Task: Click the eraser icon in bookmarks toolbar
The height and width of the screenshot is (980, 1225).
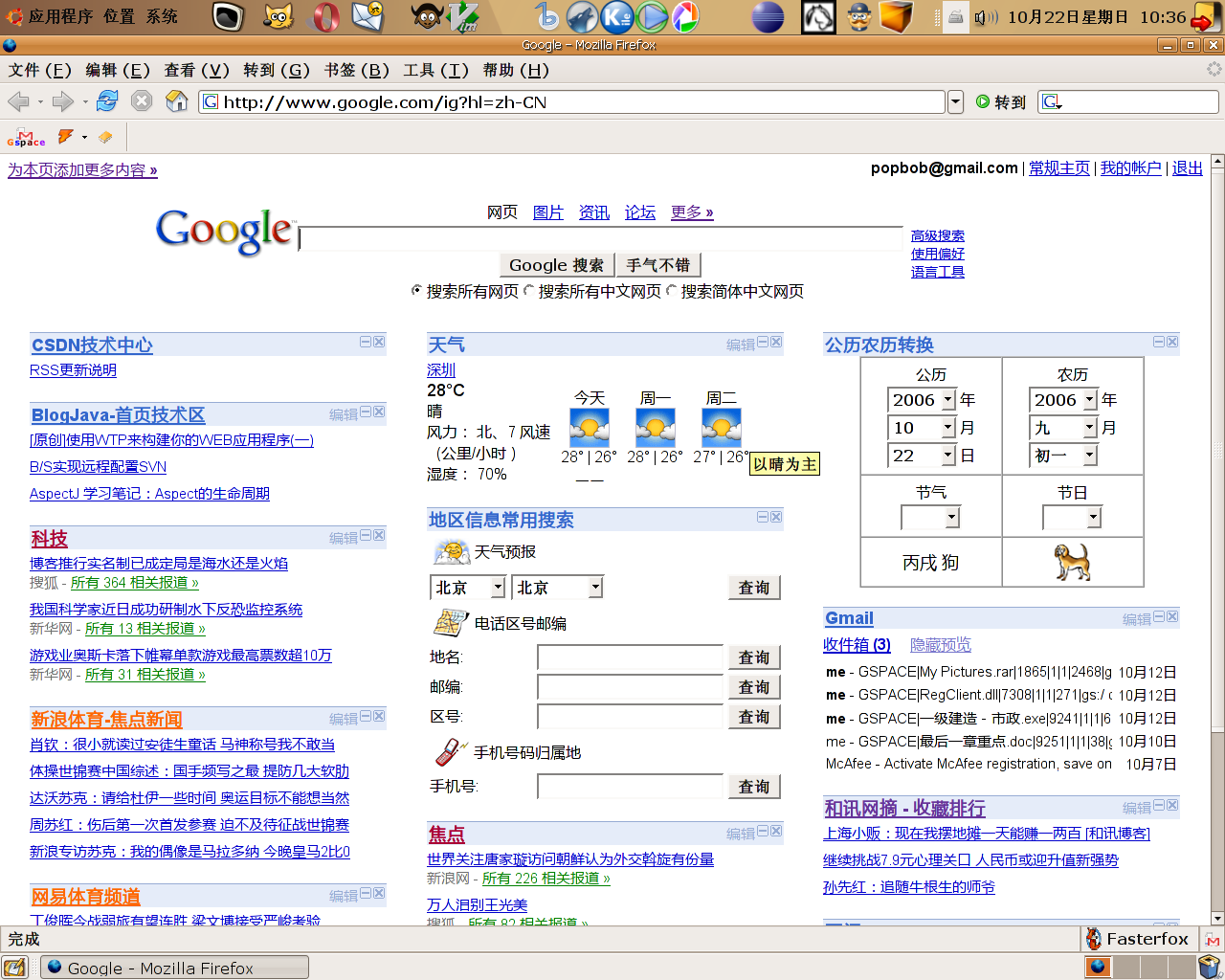Action: [105, 137]
